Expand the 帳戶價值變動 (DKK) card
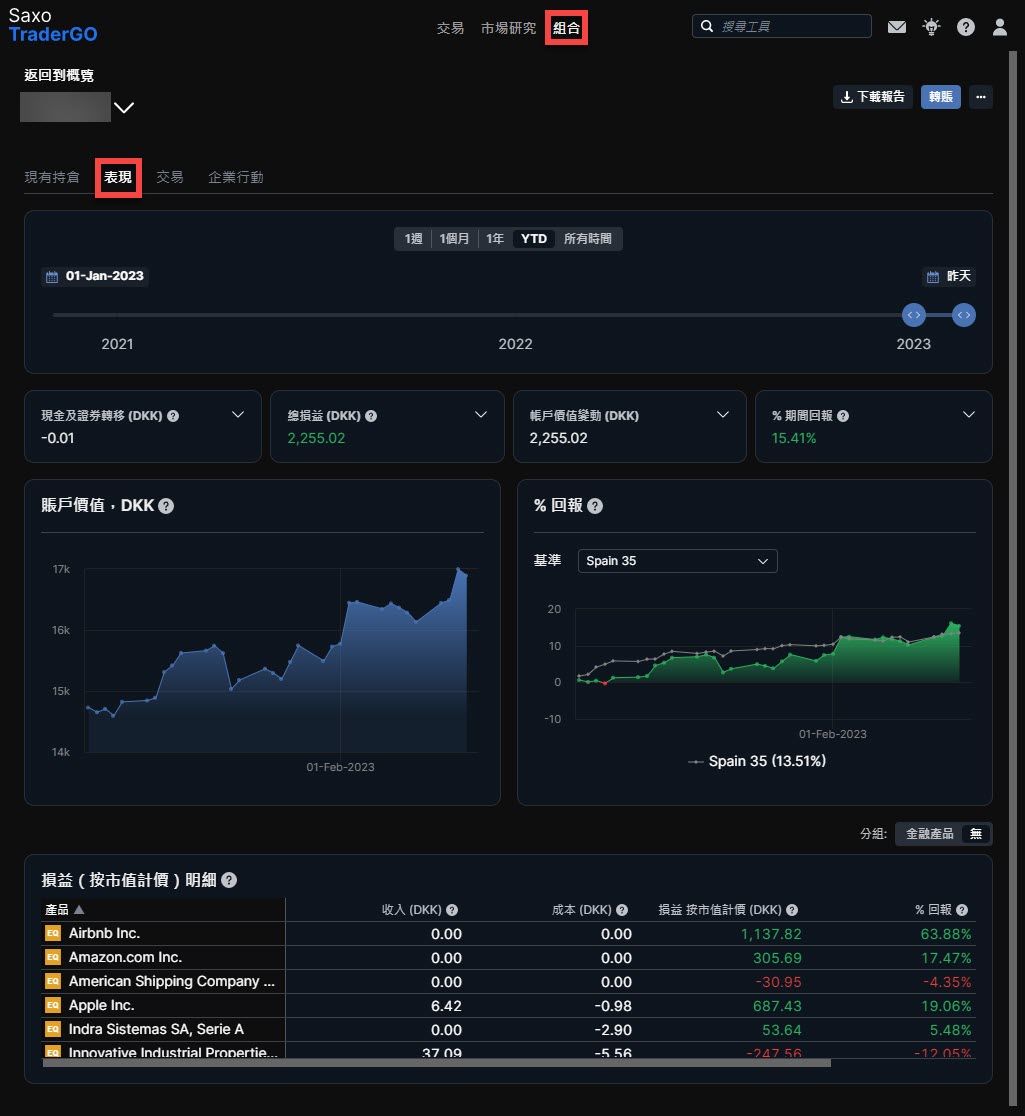1025x1116 pixels. [722, 415]
